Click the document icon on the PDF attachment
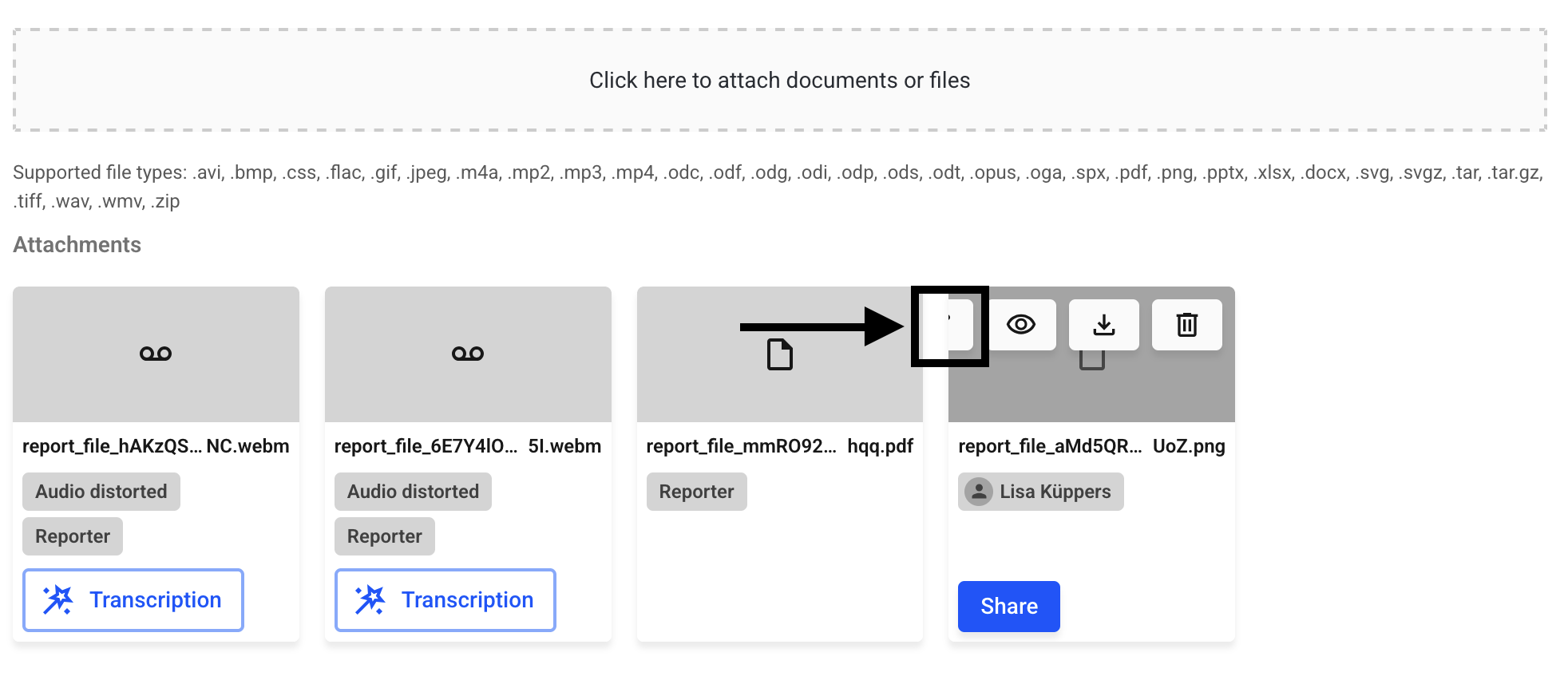This screenshot has height=680, width=1568. [780, 354]
